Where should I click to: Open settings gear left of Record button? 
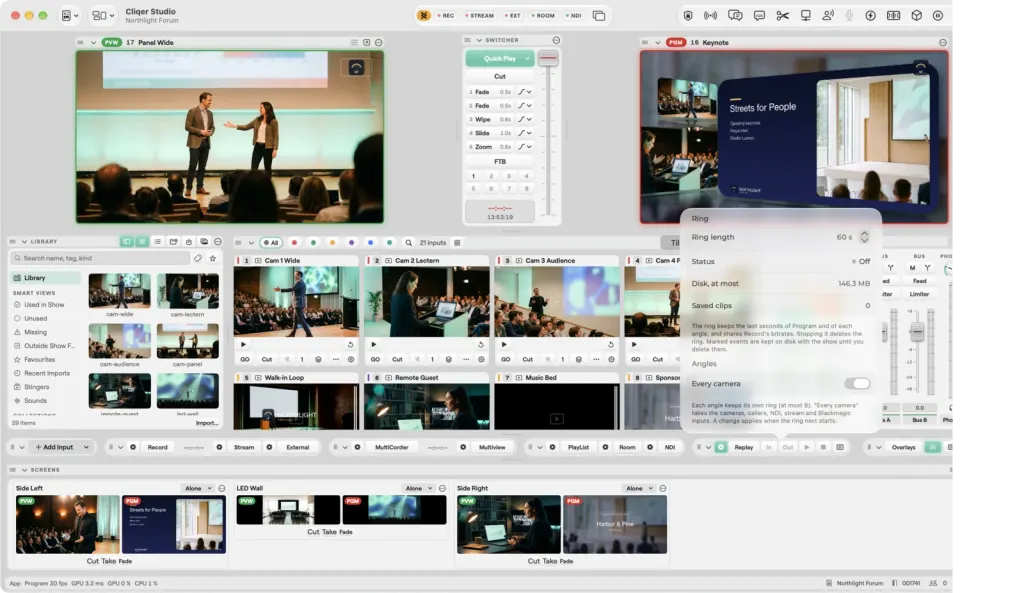point(133,447)
